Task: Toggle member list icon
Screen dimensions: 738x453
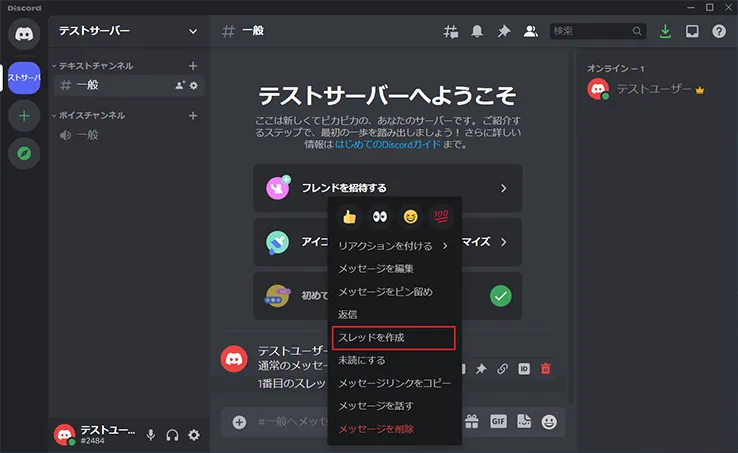Action: pos(530,32)
